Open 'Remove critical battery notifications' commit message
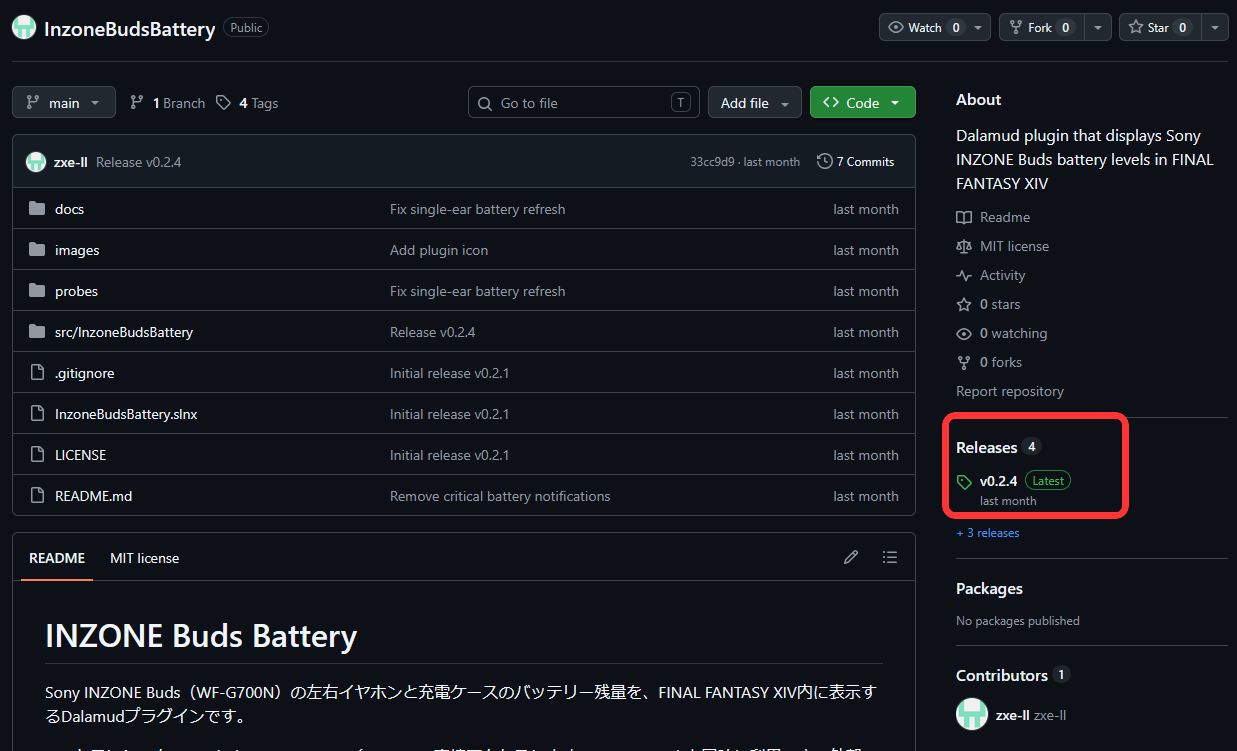This screenshot has height=751, width=1237. (500, 496)
